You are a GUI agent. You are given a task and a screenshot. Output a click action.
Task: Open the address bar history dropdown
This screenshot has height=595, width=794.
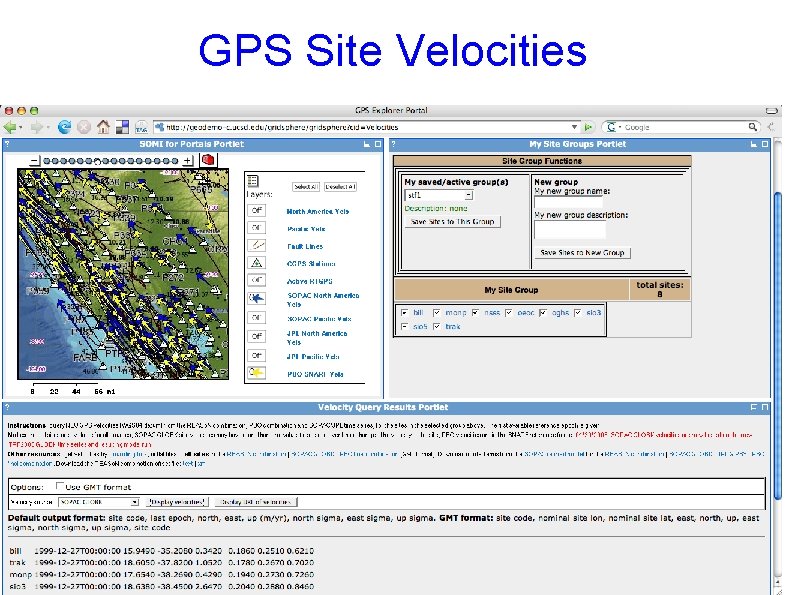click(574, 127)
